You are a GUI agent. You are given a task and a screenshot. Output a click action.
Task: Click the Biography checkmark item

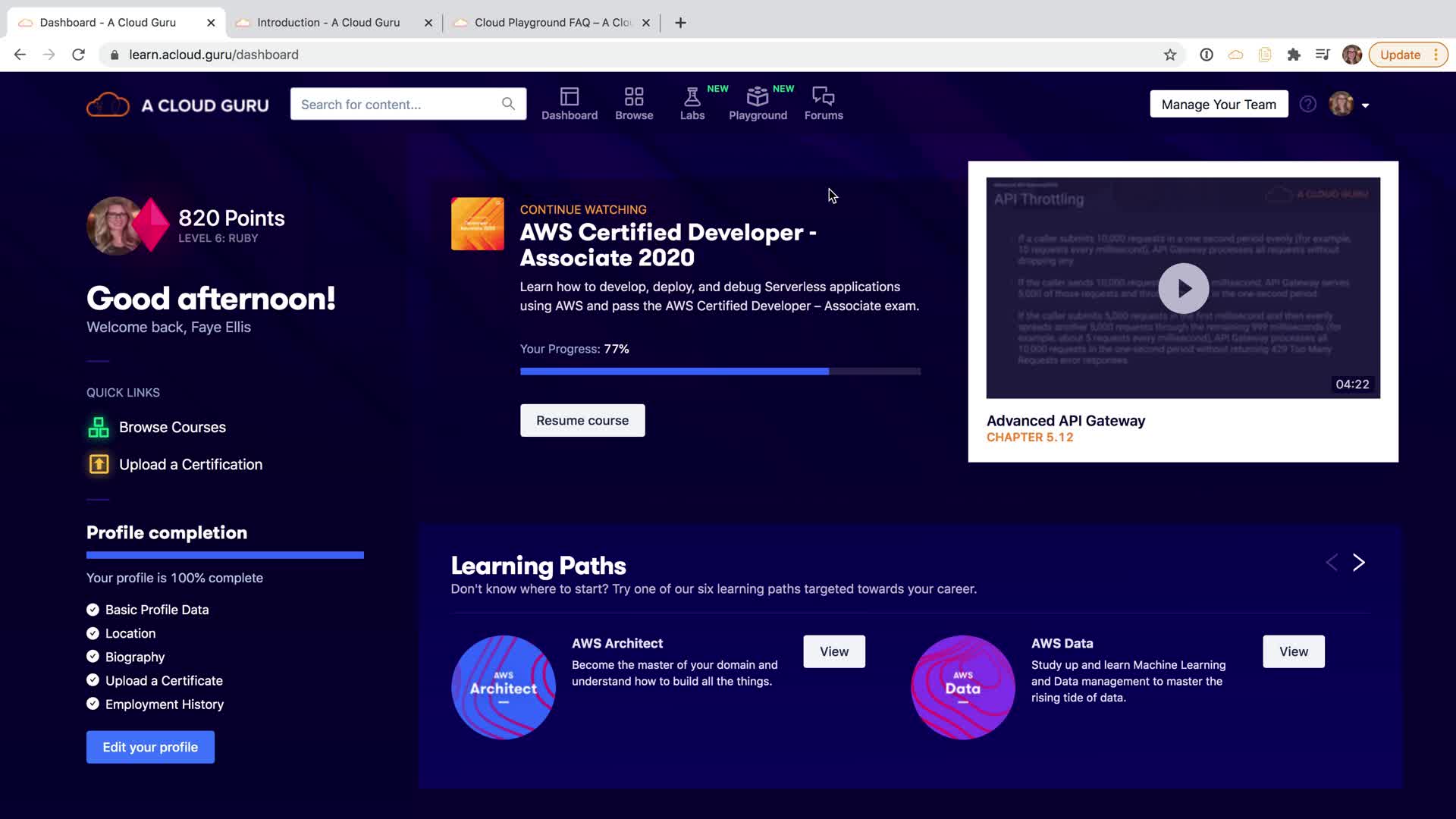pyautogui.click(x=93, y=657)
